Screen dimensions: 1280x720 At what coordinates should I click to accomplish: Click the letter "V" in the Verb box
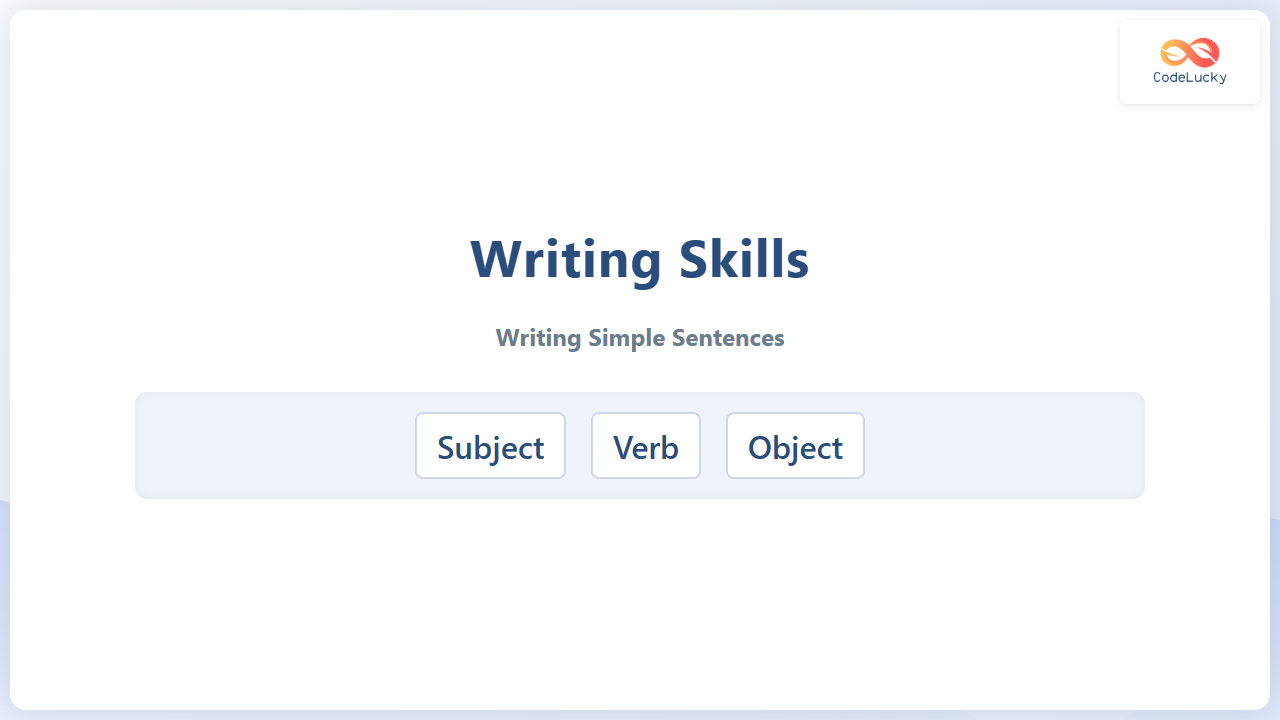(x=624, y=447)
